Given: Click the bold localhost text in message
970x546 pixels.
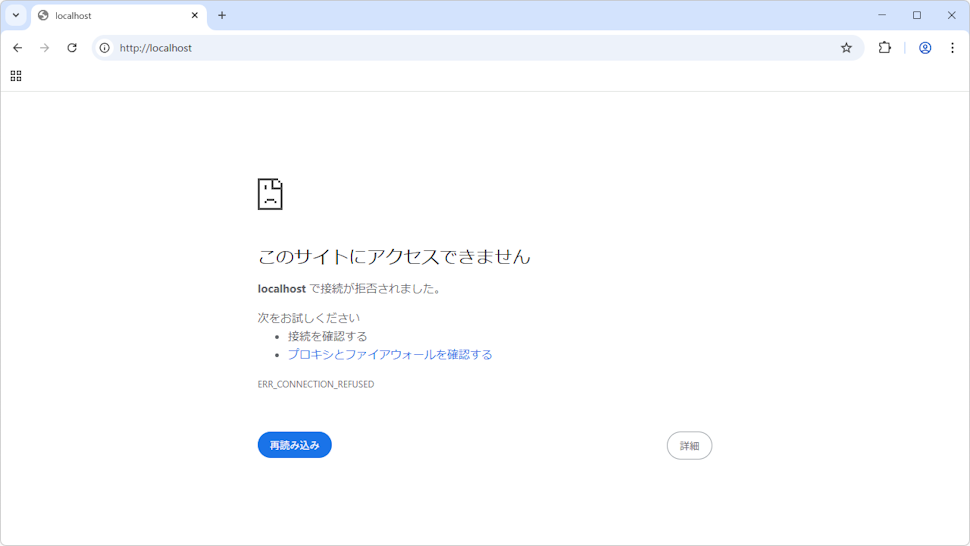Looking at the screenshot, I should pyautogui.click(x=281, y=289).
